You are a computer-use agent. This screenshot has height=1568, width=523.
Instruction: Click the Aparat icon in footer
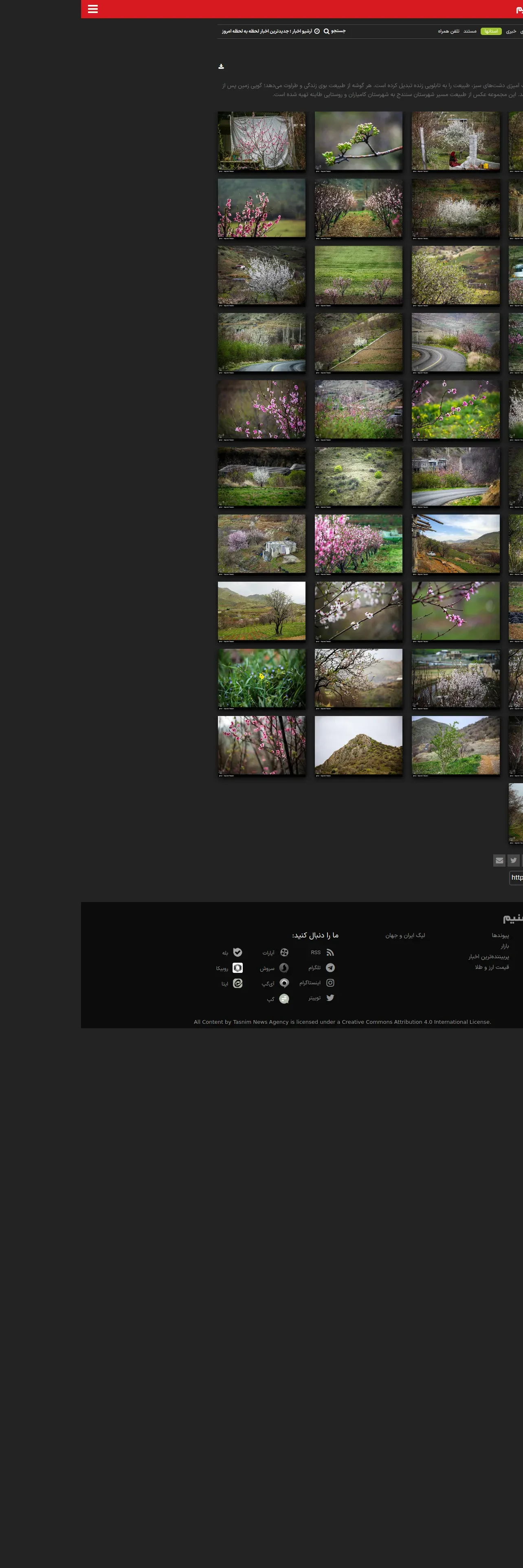[284, 953]
